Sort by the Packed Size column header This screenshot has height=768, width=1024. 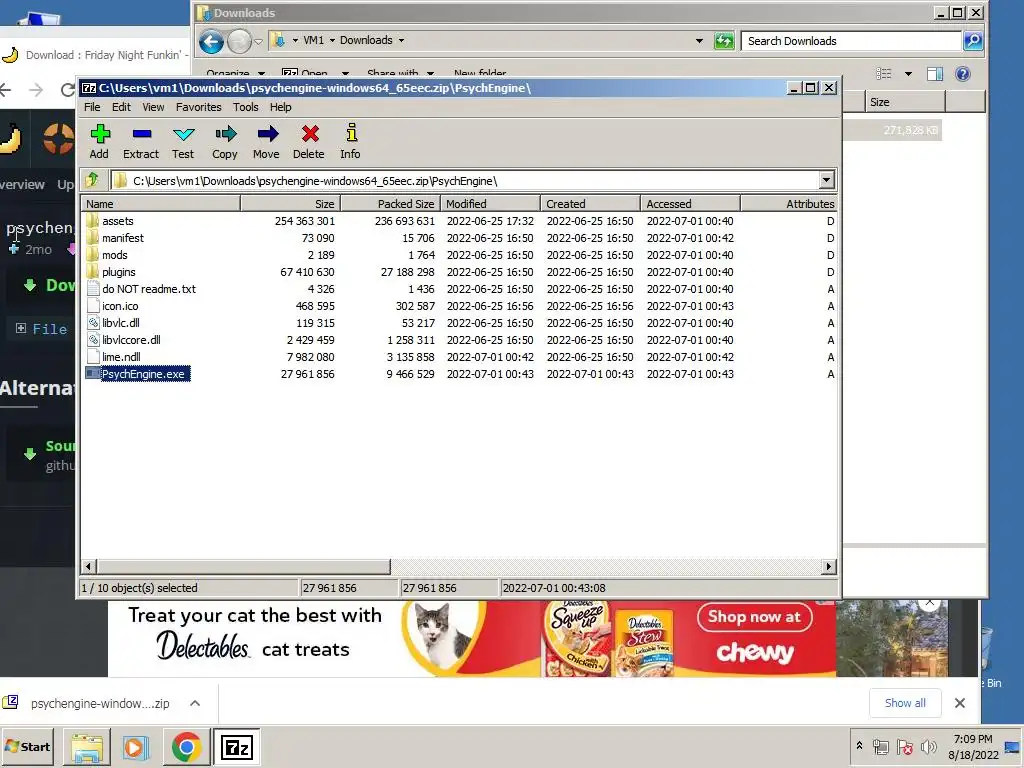pyautogui.click(x=391, y=204)
